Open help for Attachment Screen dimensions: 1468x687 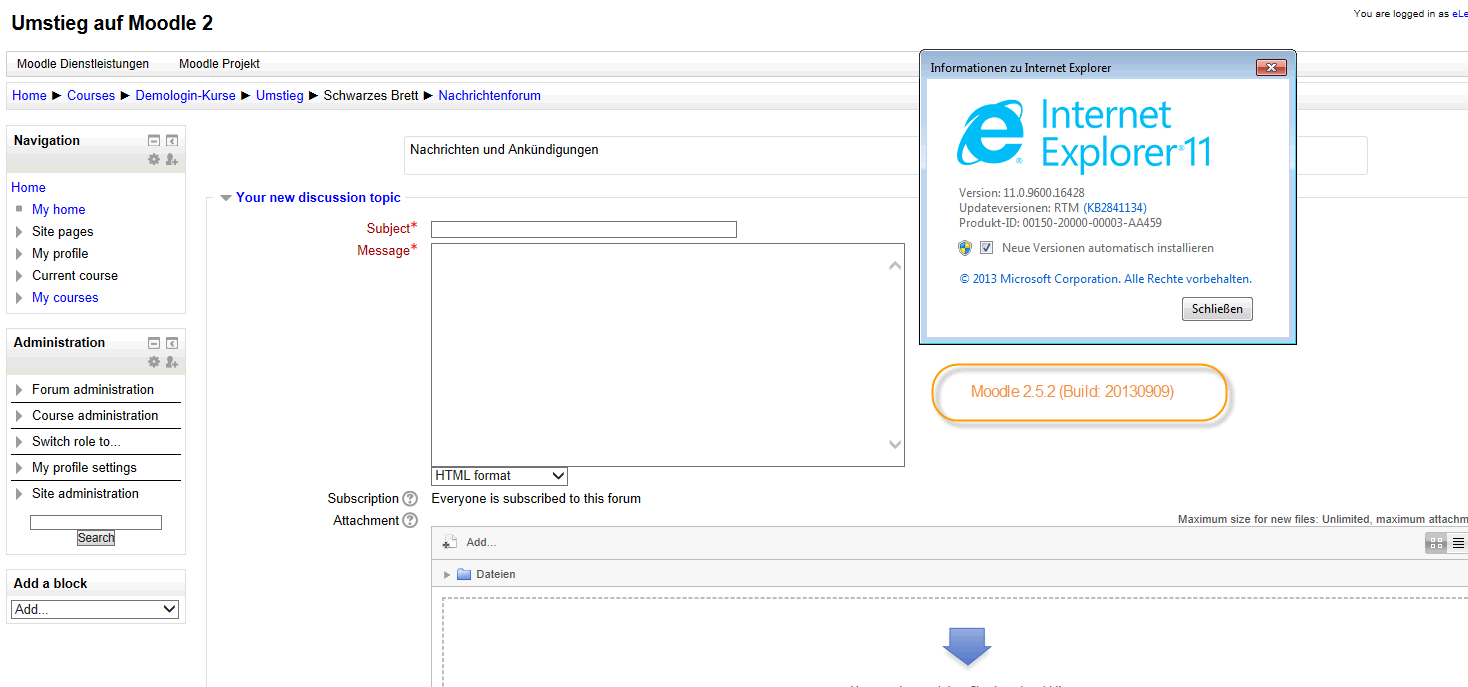[x=410, y=520]
